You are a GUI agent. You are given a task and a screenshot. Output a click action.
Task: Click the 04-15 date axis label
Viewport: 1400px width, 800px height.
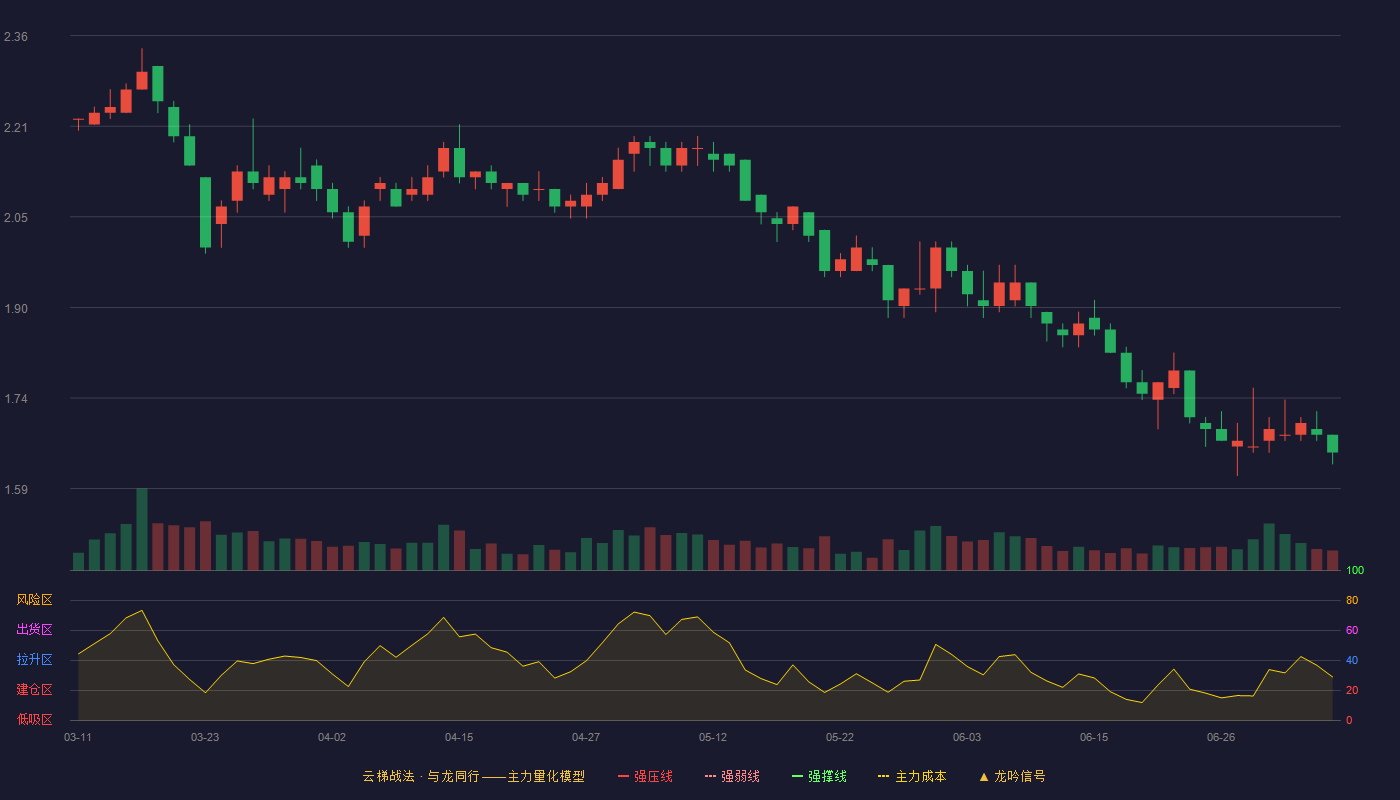[459, 737]
